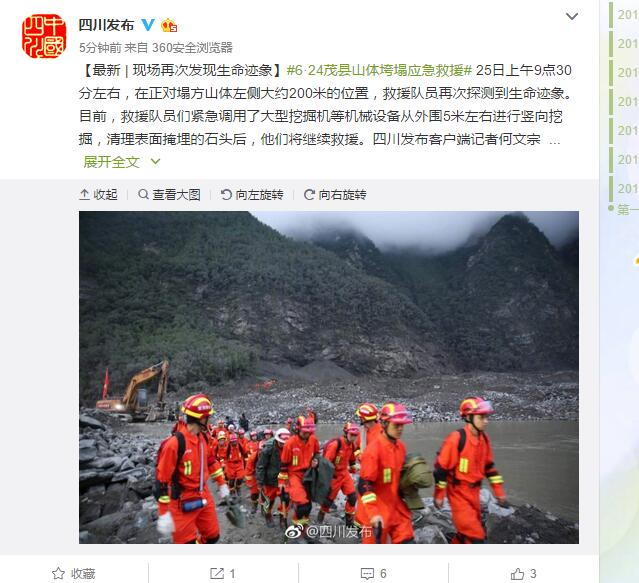This screenshot has width=639, height=583.
Task: Rotate image left with 向左旋转
Action: (x=252, y=195)
